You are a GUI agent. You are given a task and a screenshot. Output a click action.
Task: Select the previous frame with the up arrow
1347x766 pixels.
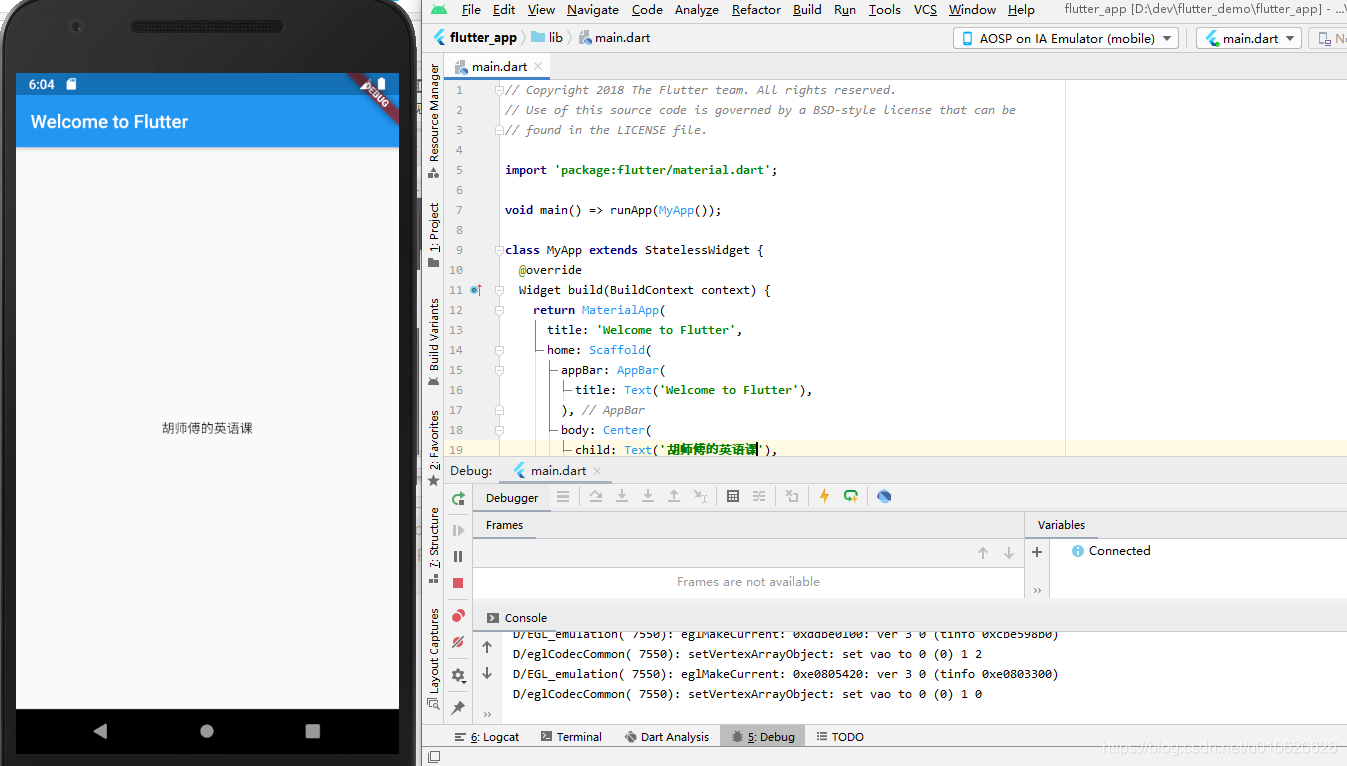coord(983,553)
